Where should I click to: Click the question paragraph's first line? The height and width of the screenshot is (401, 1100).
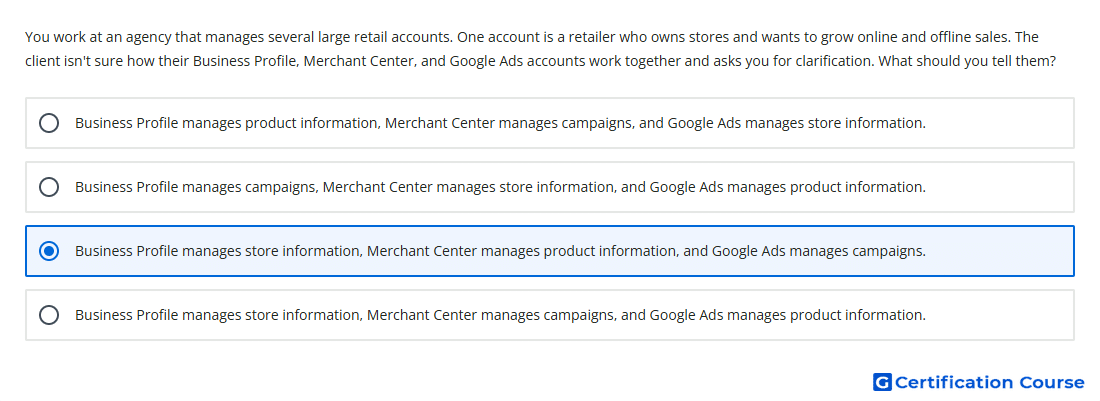pos(532,36)
